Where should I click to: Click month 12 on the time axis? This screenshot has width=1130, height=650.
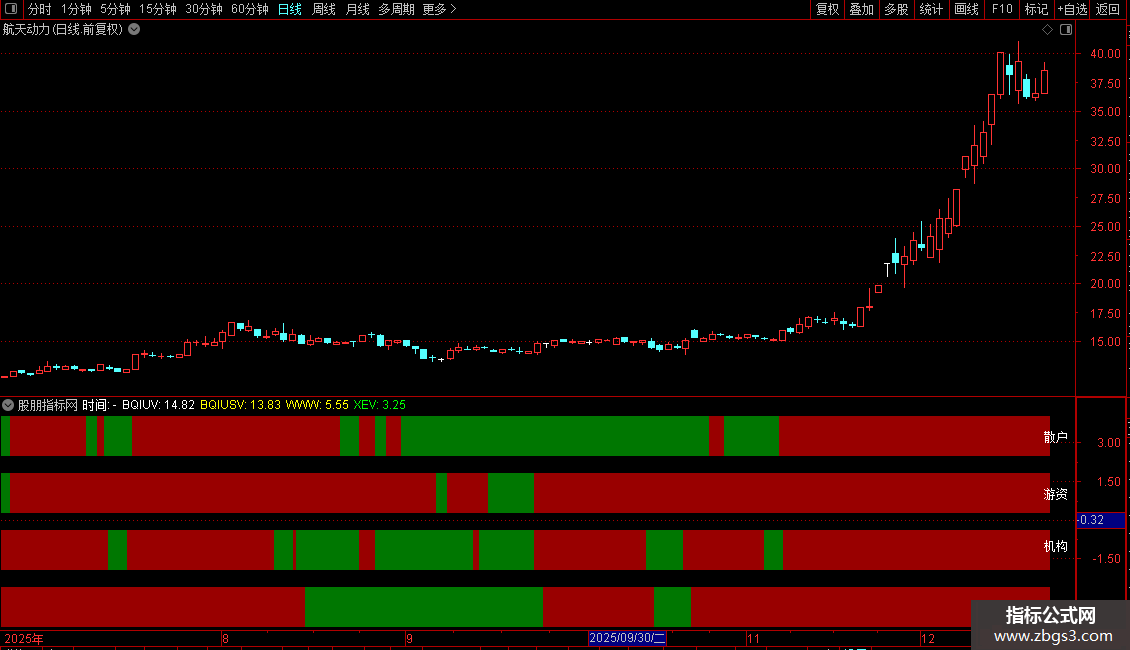pos(927,638)
